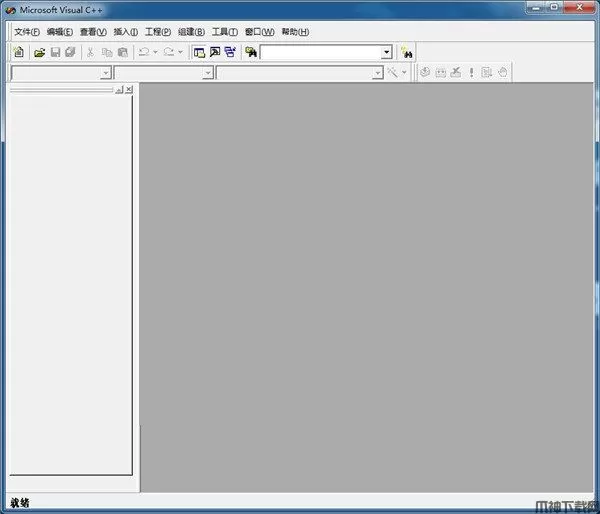
Task: Click the Save All icon
Action: pyautogui.click(x=70, y=52)
